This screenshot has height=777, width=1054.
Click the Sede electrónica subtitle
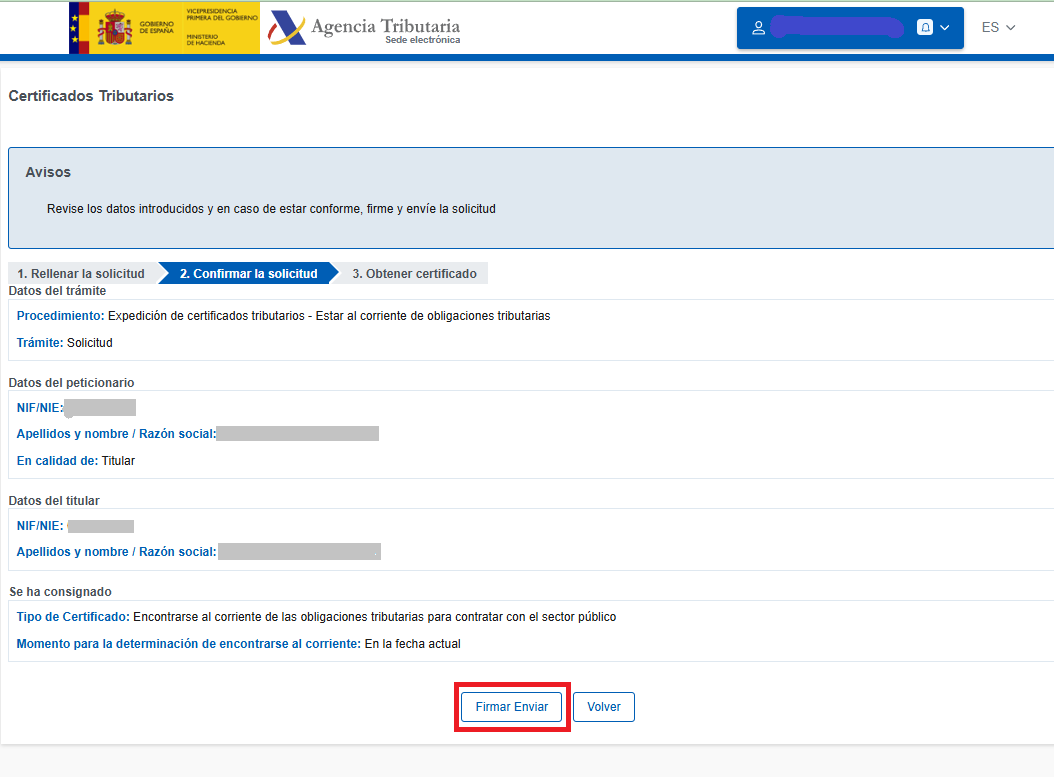click(423, 40)
